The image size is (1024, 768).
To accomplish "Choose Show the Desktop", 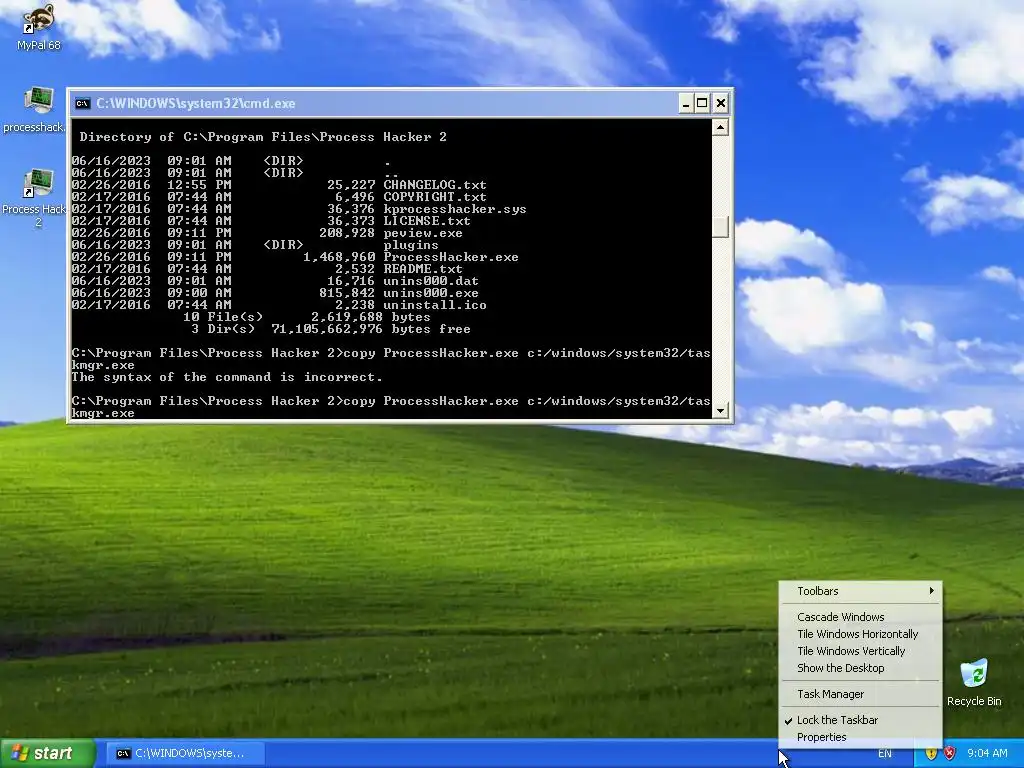I will pyautogui.click(x=861, y=668).
